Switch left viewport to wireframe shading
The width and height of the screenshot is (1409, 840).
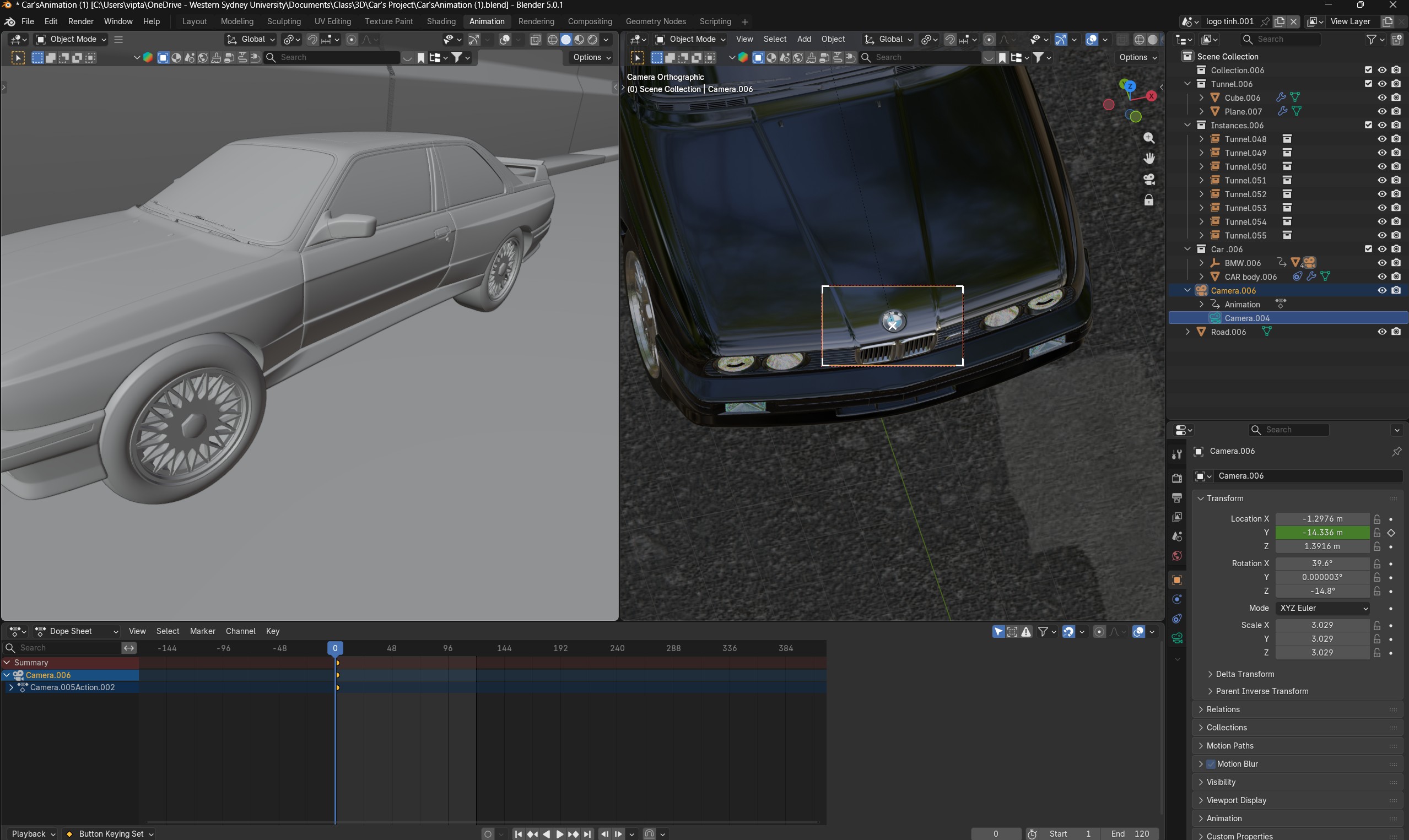(x=553, y=40)
